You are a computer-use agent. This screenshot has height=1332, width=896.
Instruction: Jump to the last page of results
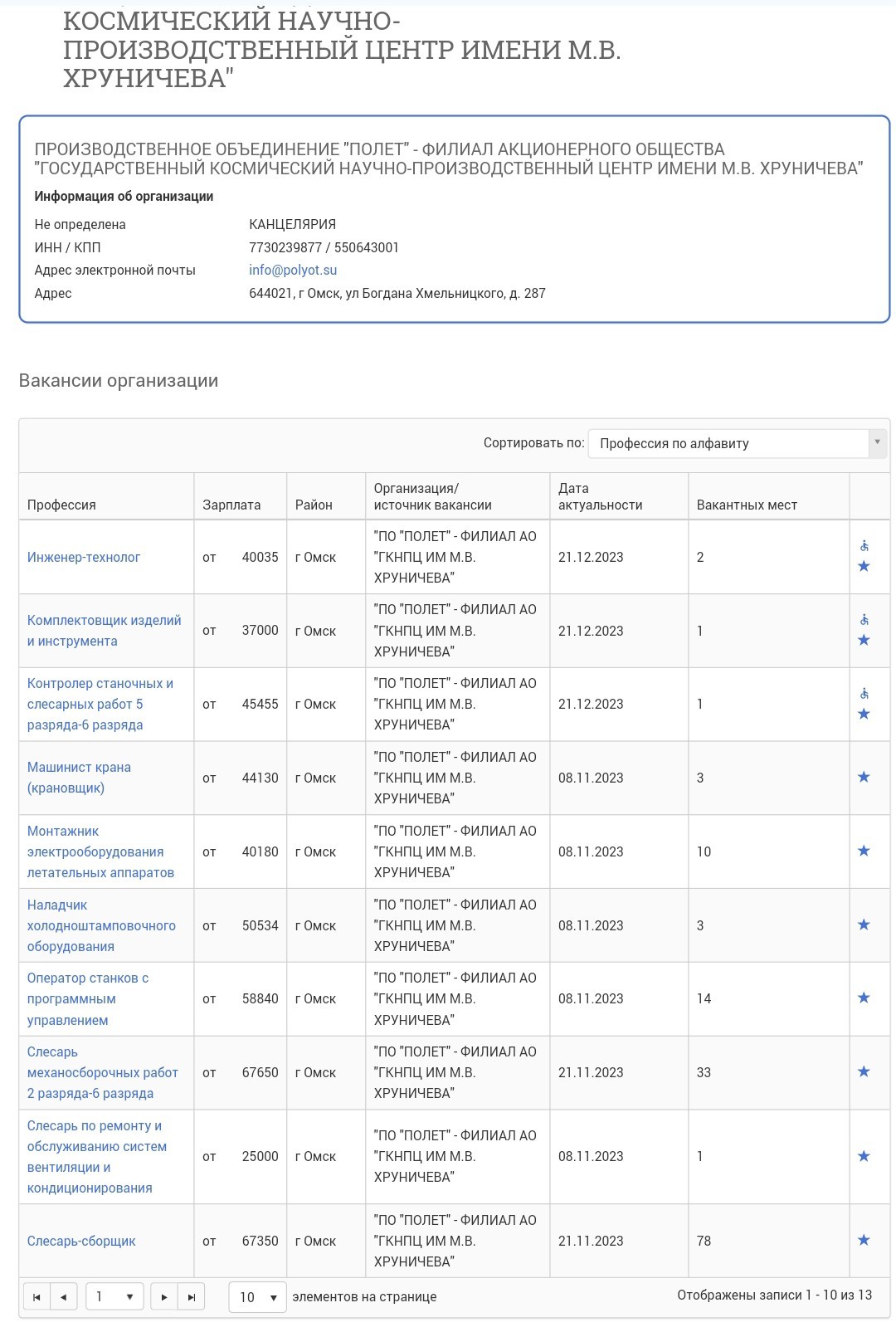click(x=192, y=1297)
